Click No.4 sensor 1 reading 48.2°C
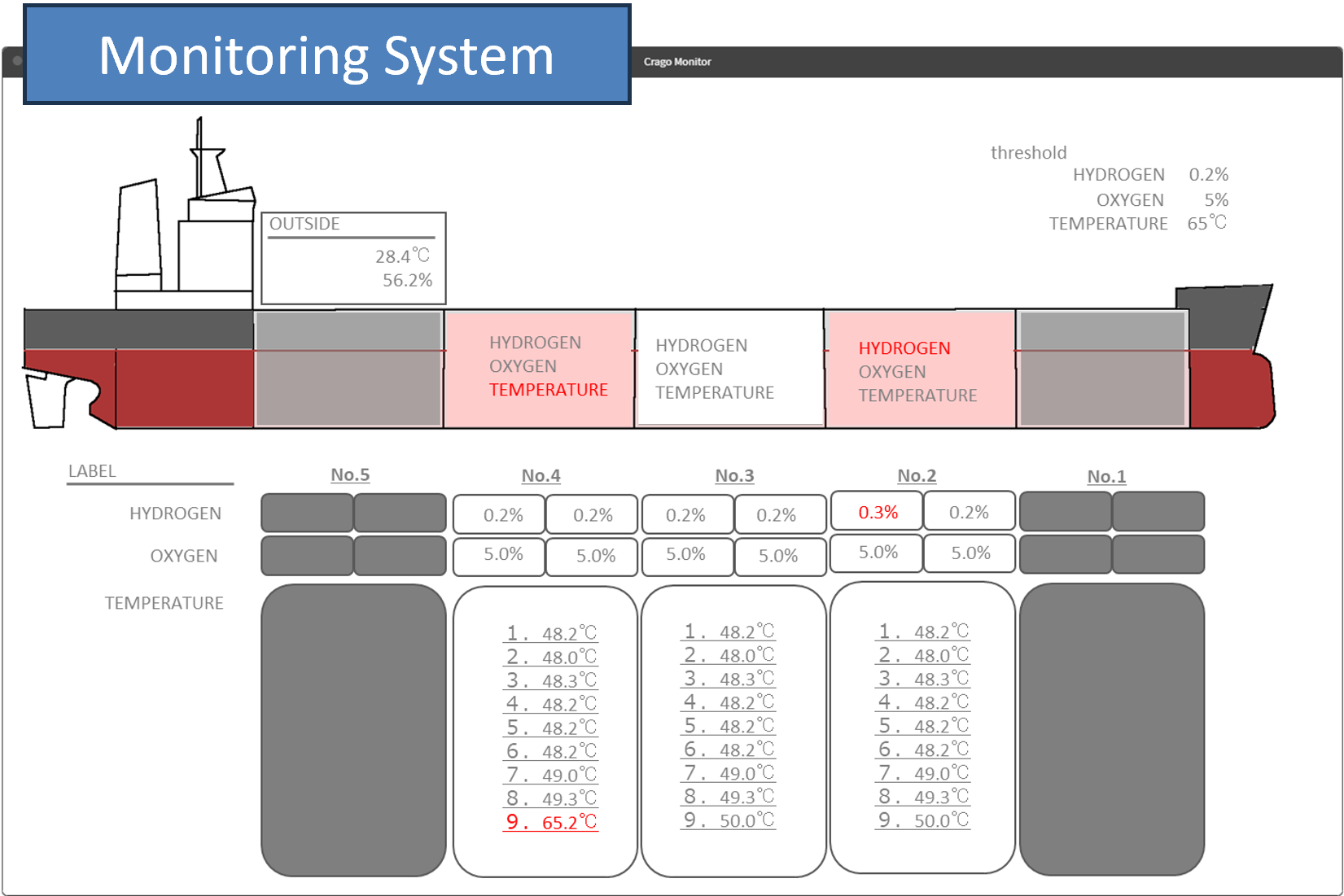The width and height of the screenshot is (1344, 896). pos(551,633)
